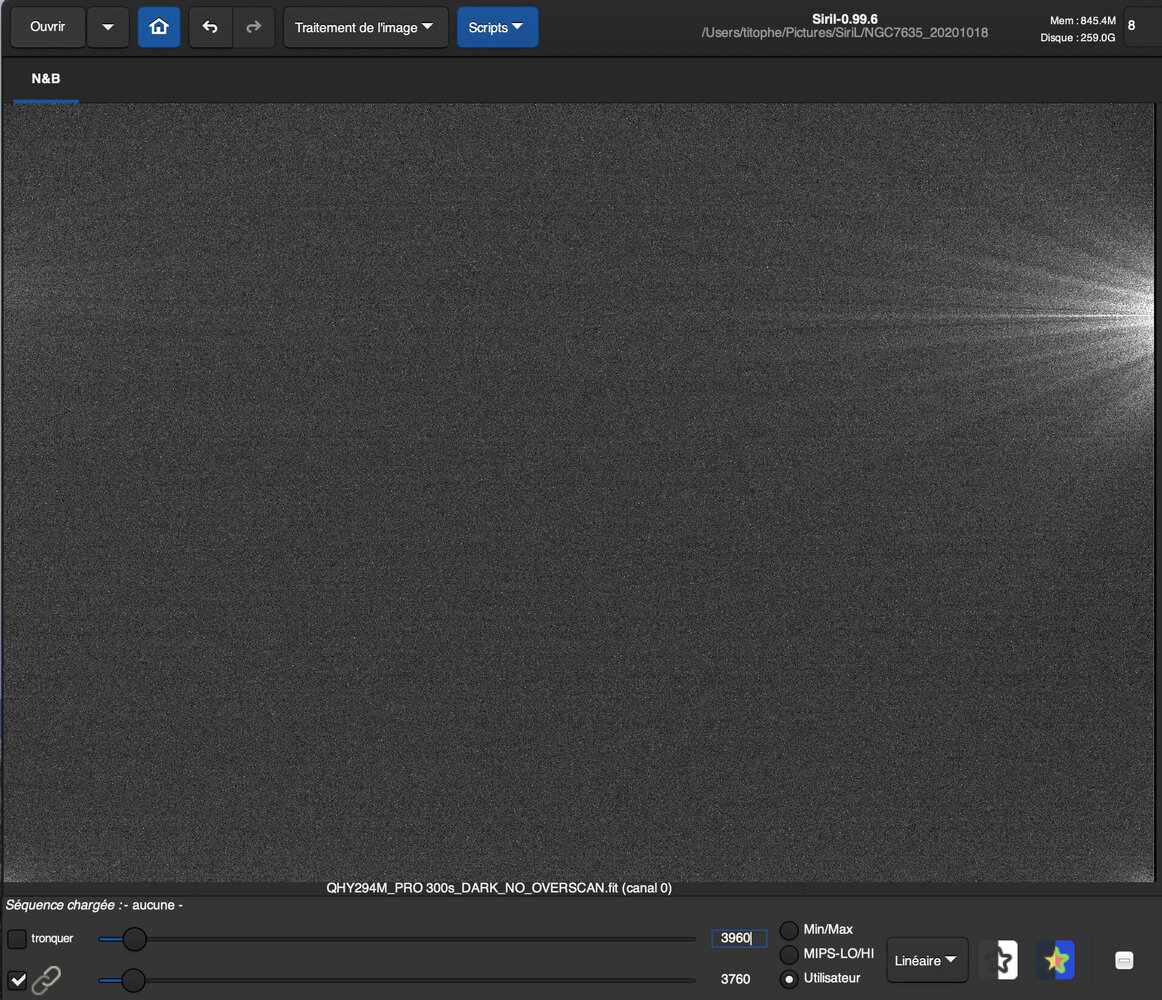The image size is (1162, 1000).
Task: Undo the last action with the undo arrow
Action: pos(210,27)
